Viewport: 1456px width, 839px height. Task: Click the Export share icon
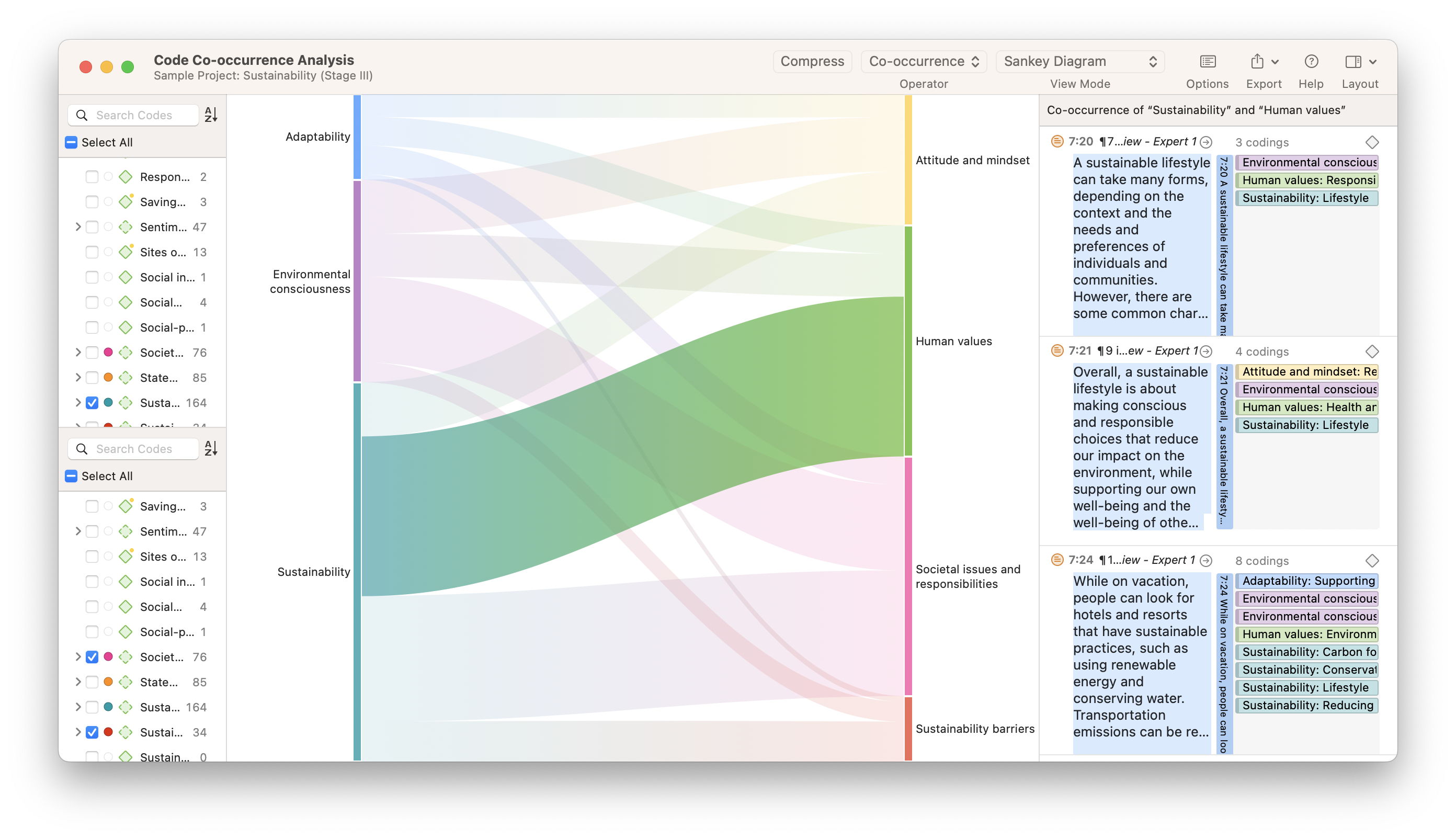click(1257, 62)
